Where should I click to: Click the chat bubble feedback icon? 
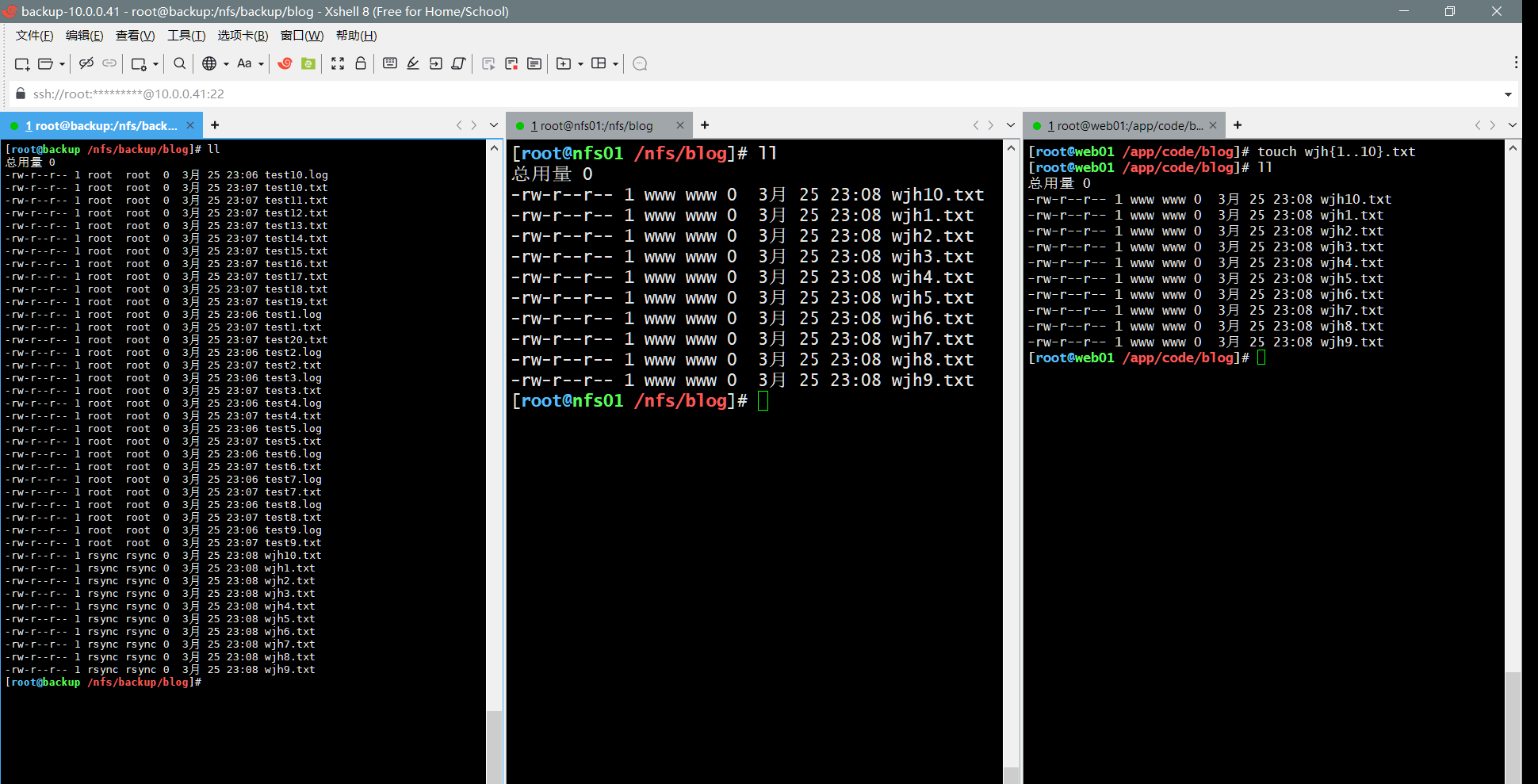(641, 63)
